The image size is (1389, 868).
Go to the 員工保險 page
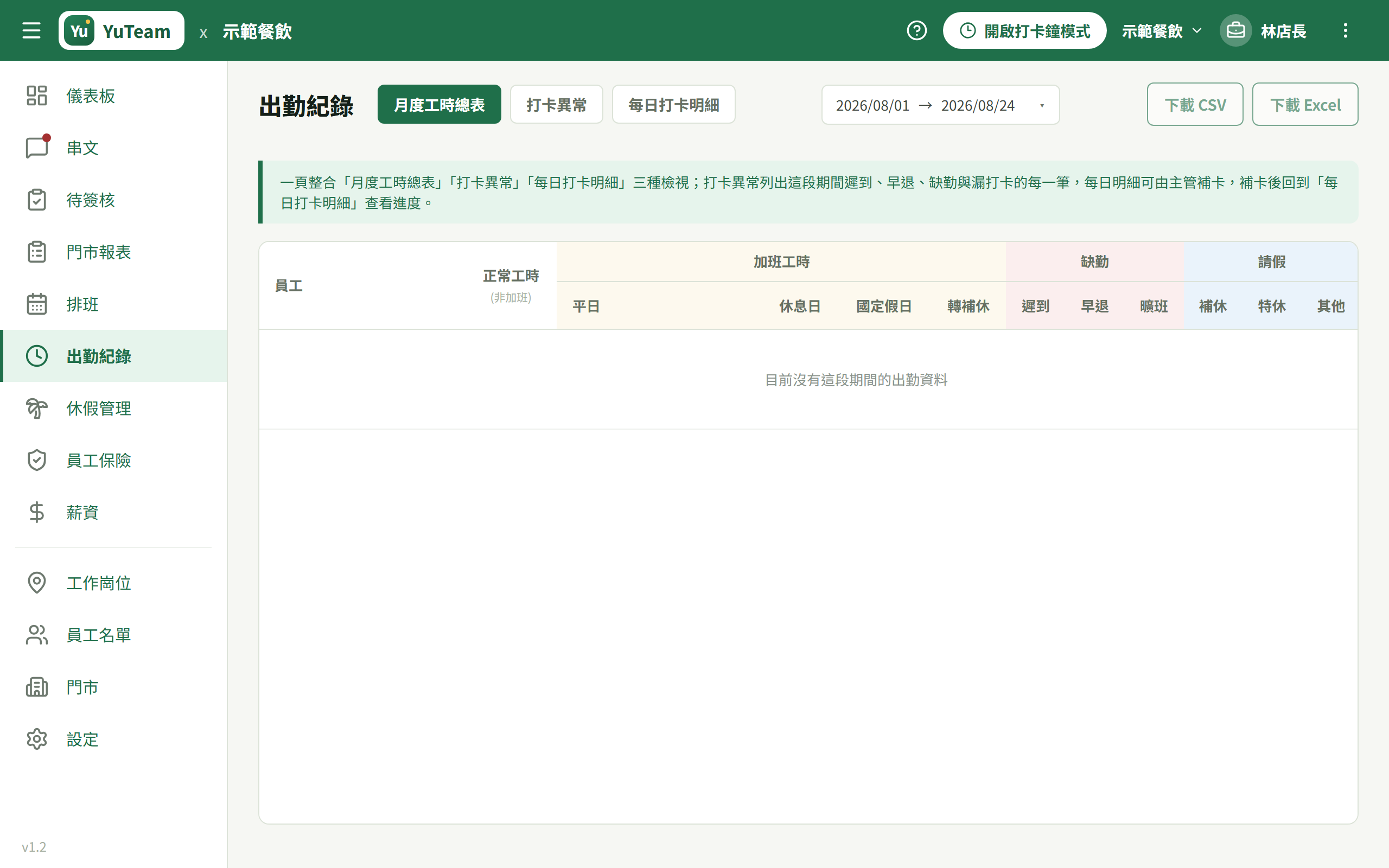[x=113, y=460]
